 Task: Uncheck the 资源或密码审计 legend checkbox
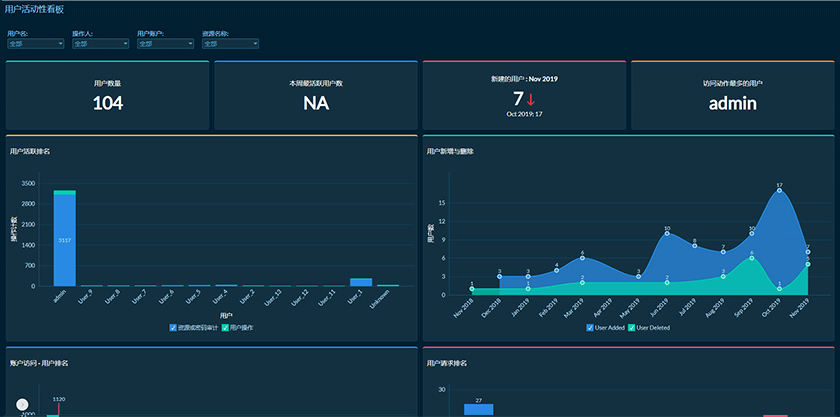pos(173,328)
